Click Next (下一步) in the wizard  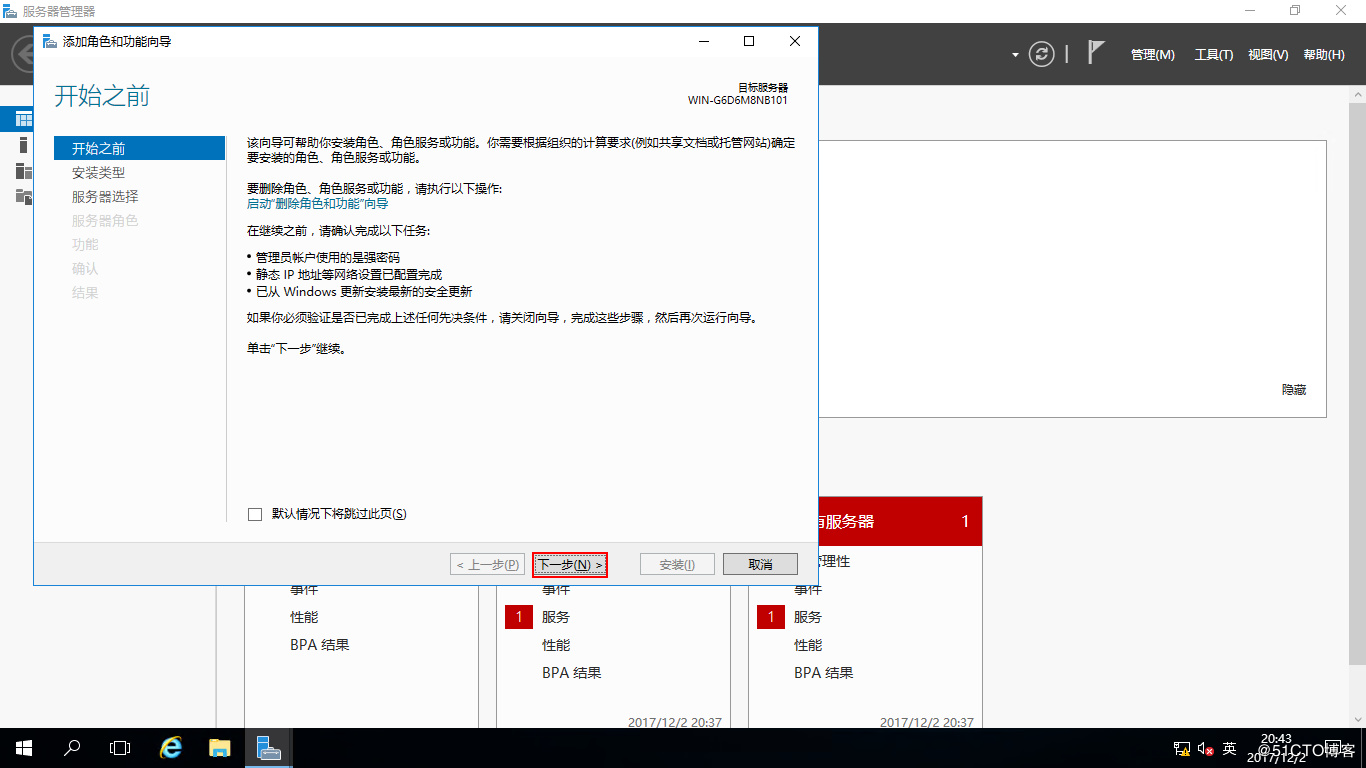click(x=570, y=565)
